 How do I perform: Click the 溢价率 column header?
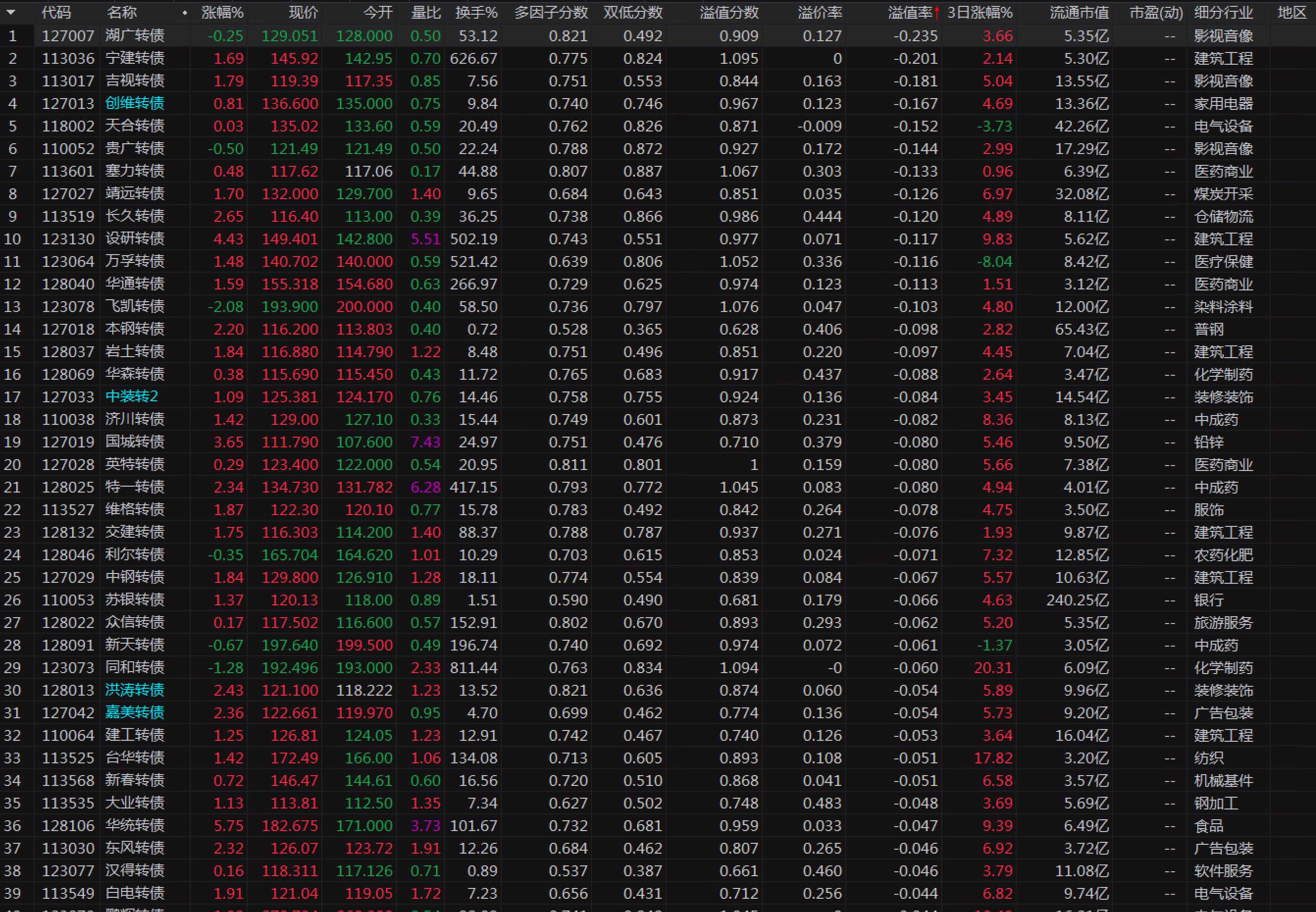coord(820,13)
